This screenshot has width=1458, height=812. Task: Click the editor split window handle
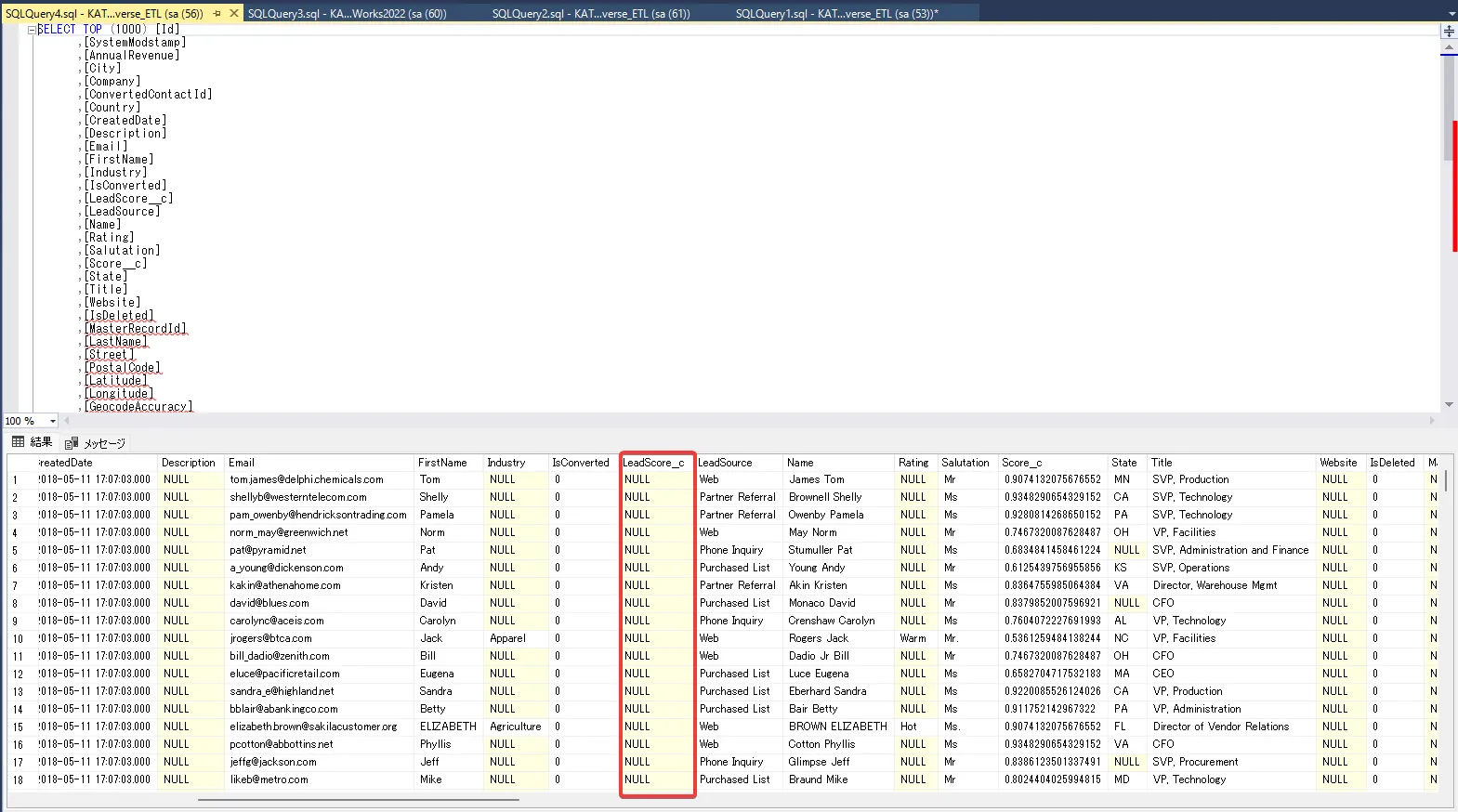pos(1449,31)
